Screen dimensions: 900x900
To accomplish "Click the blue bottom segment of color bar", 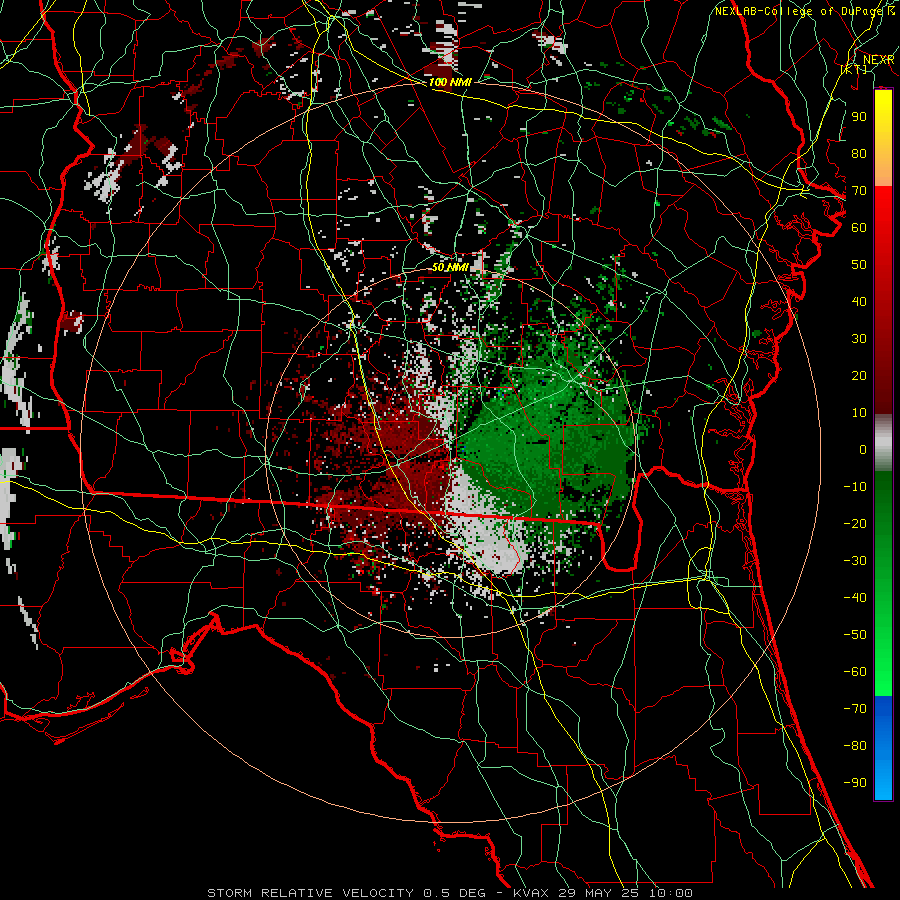I will pyautogui.click(x=883, y=747).
